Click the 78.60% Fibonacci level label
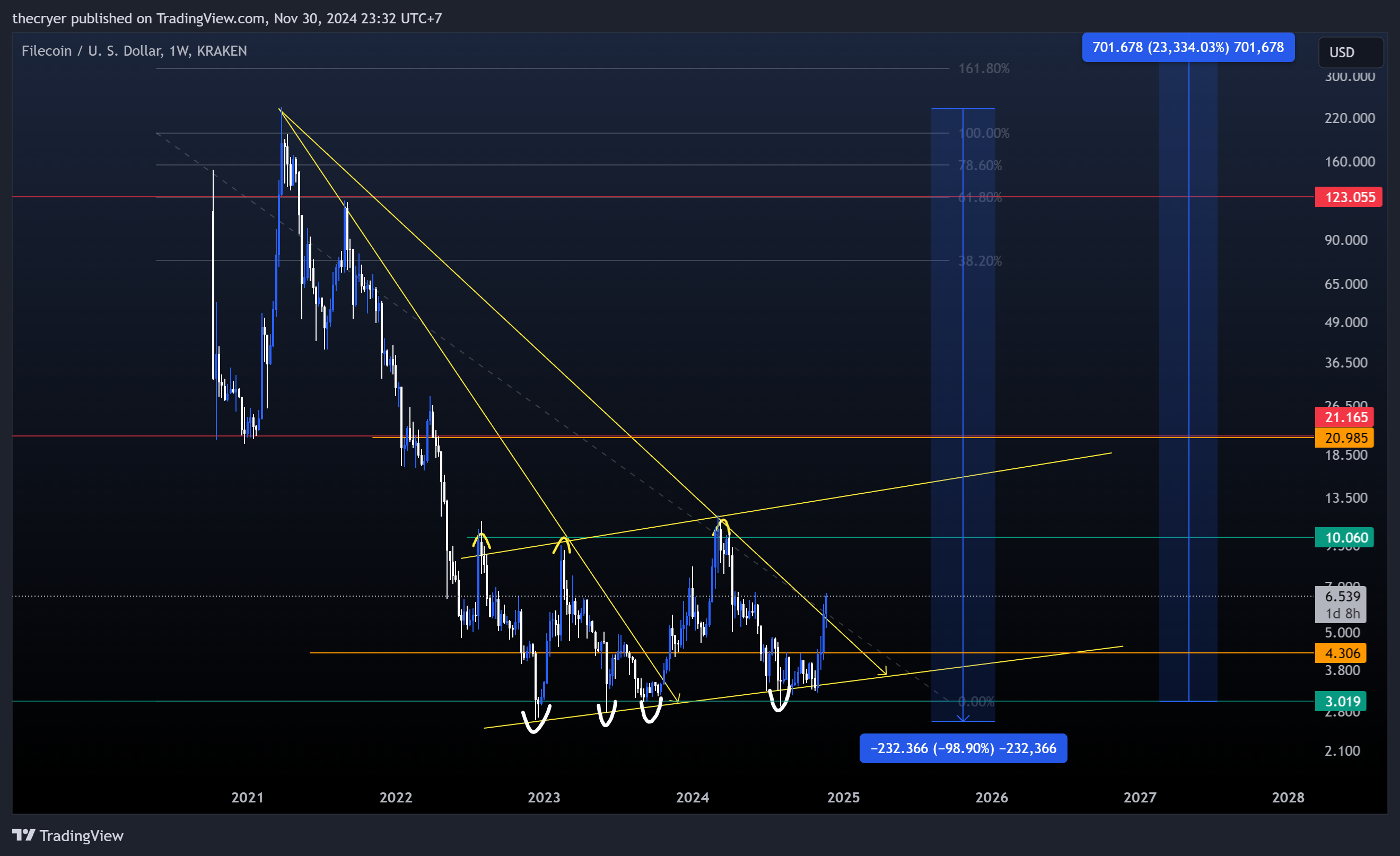 pos(979,165)
